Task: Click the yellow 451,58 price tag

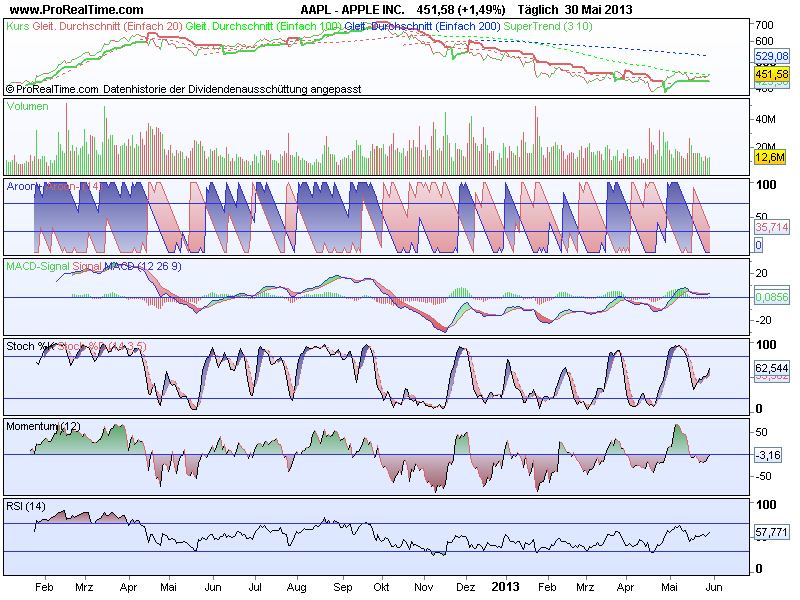Action: (772, 74)
